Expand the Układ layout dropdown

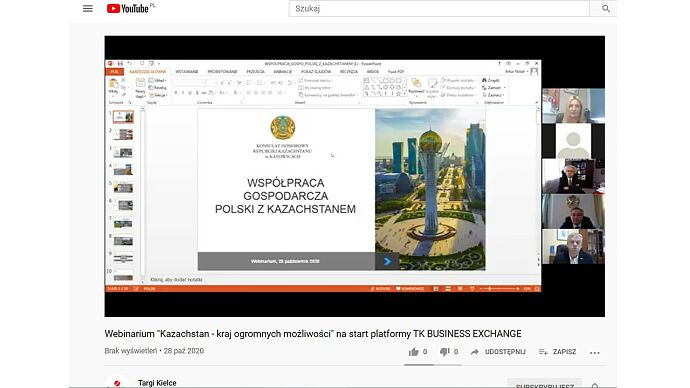coord(158,81)
